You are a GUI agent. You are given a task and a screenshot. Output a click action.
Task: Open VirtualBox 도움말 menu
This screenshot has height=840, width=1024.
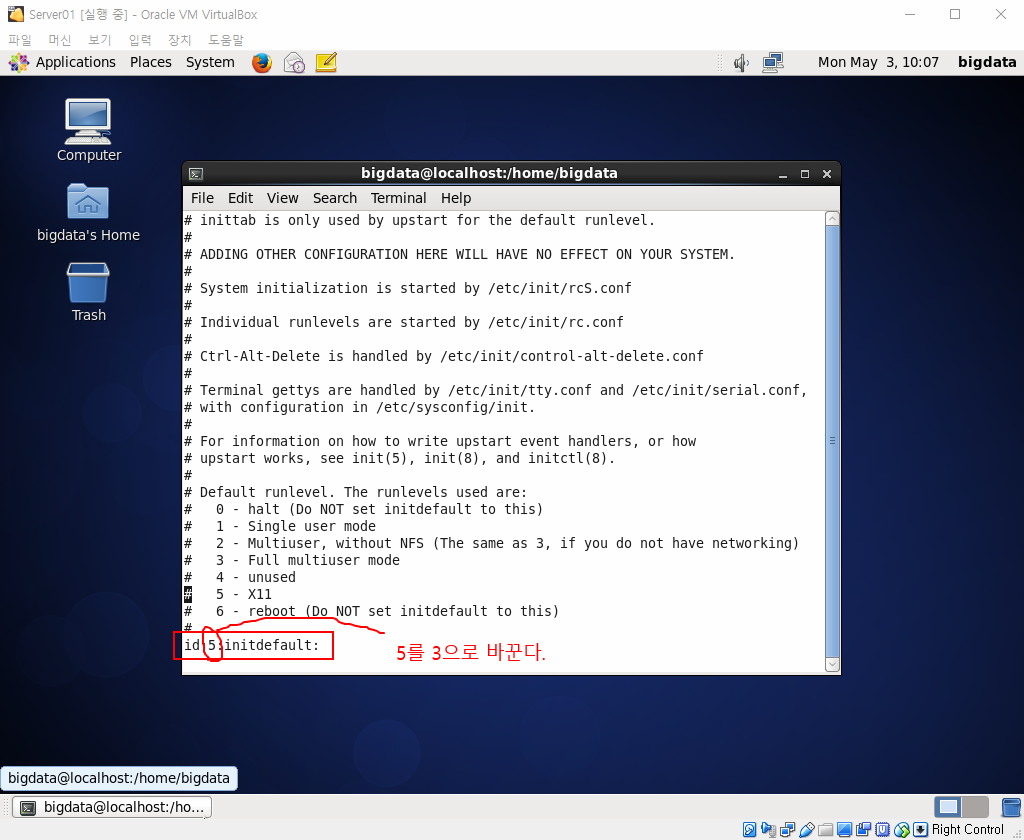225,40
